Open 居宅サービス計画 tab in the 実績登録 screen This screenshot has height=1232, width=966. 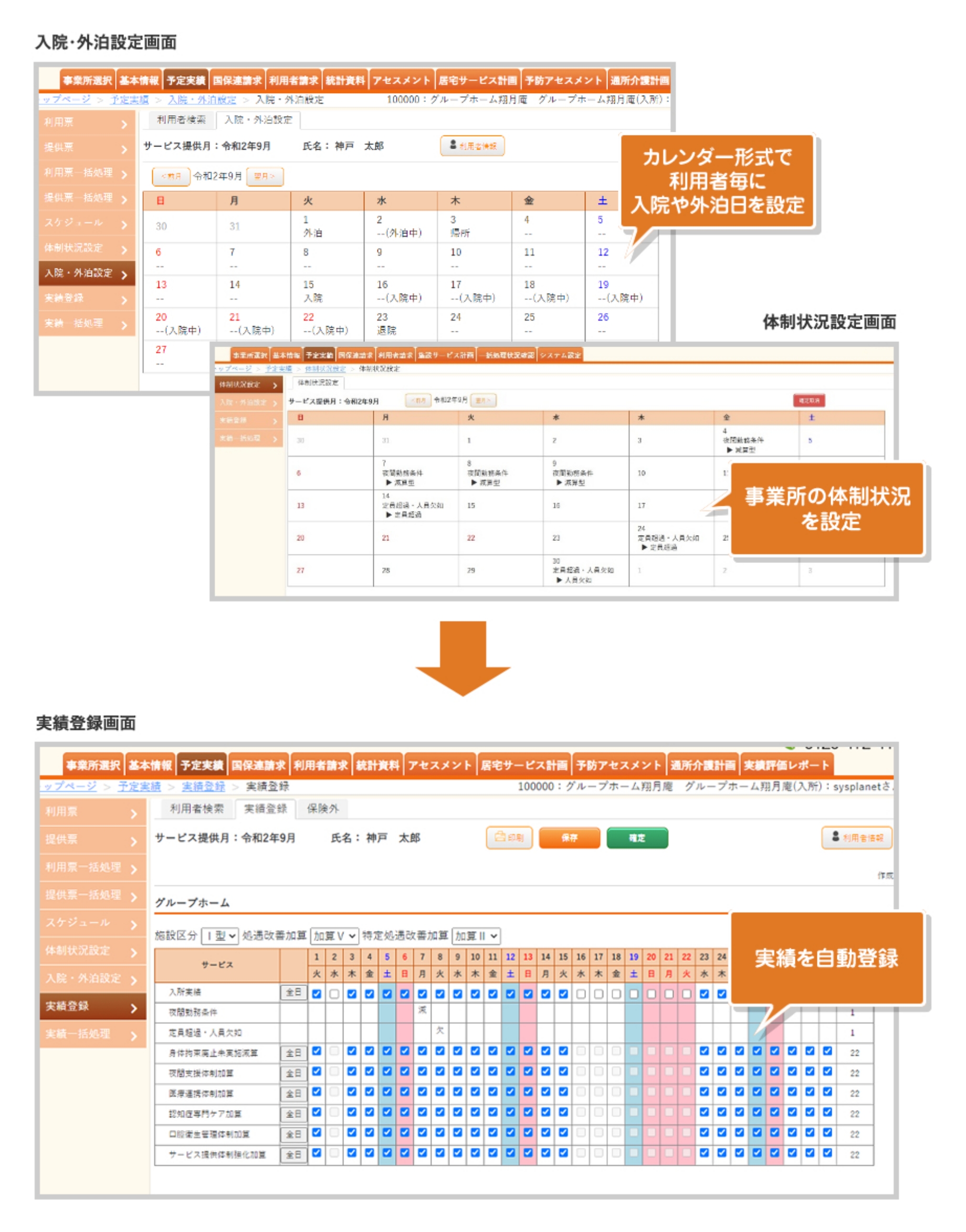point(524,765)
